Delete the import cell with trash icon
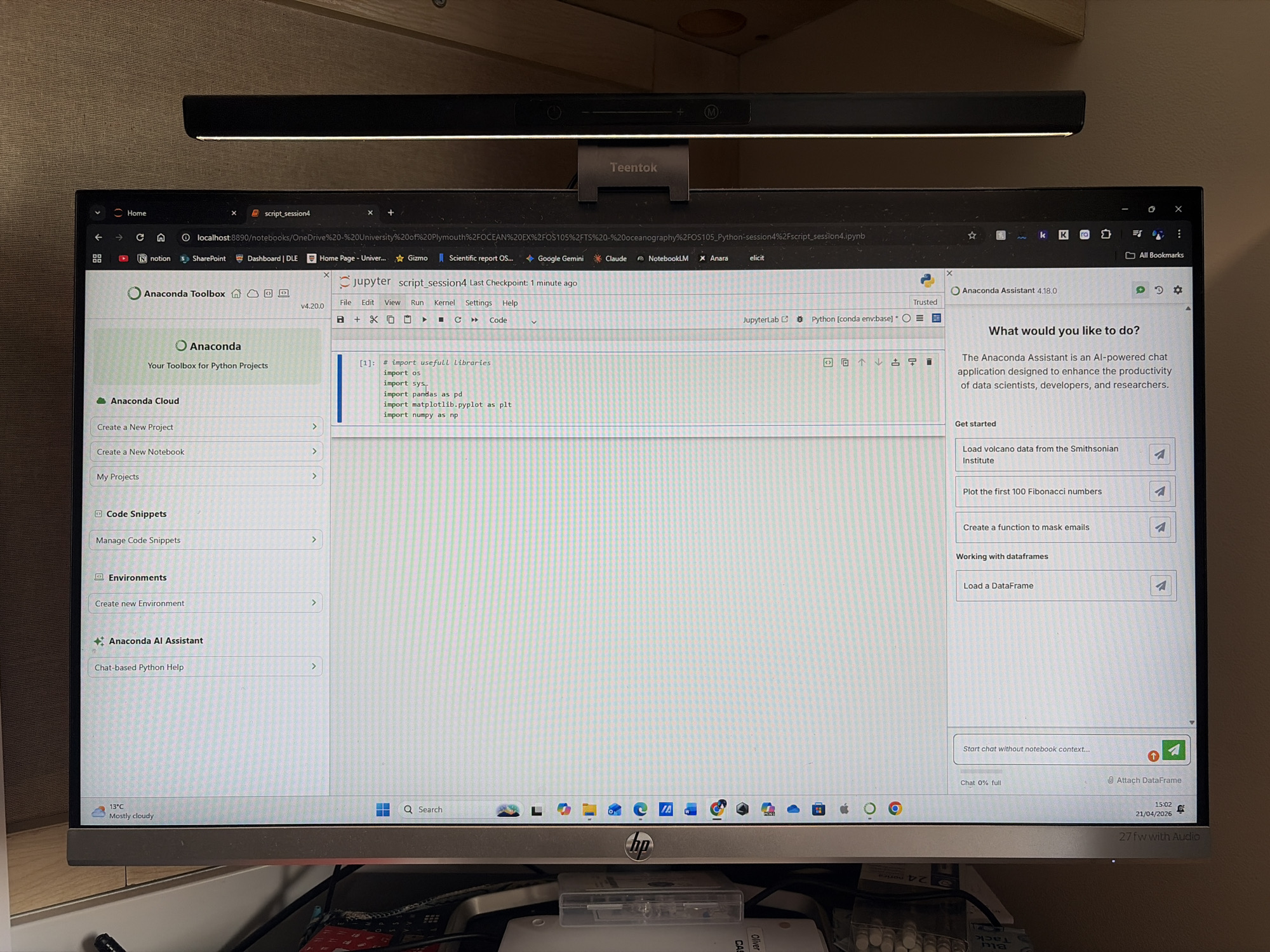Viewport: 1270px width, 952px height. (x=929, y=362)
